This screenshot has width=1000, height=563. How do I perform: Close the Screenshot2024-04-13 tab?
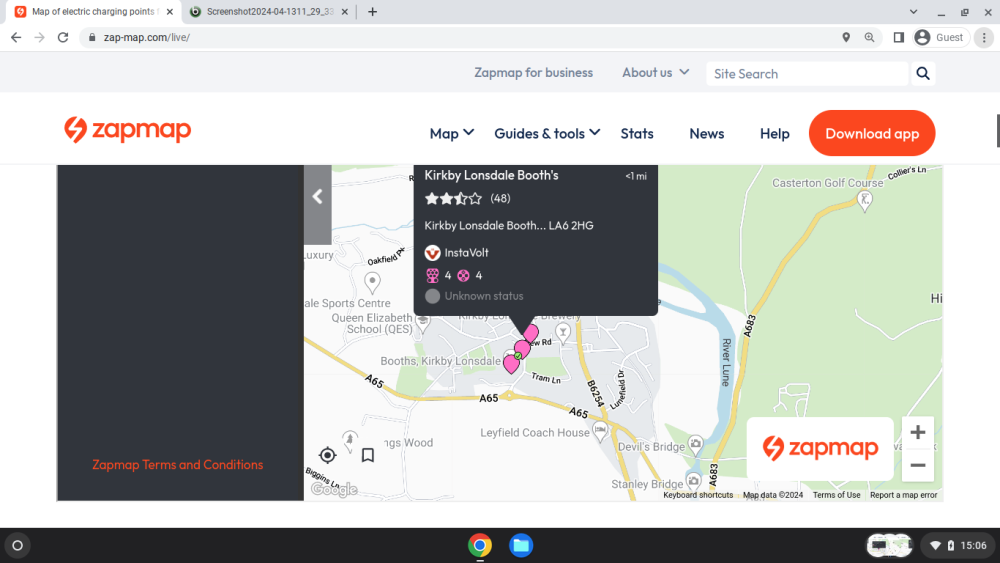click(344, 11)
